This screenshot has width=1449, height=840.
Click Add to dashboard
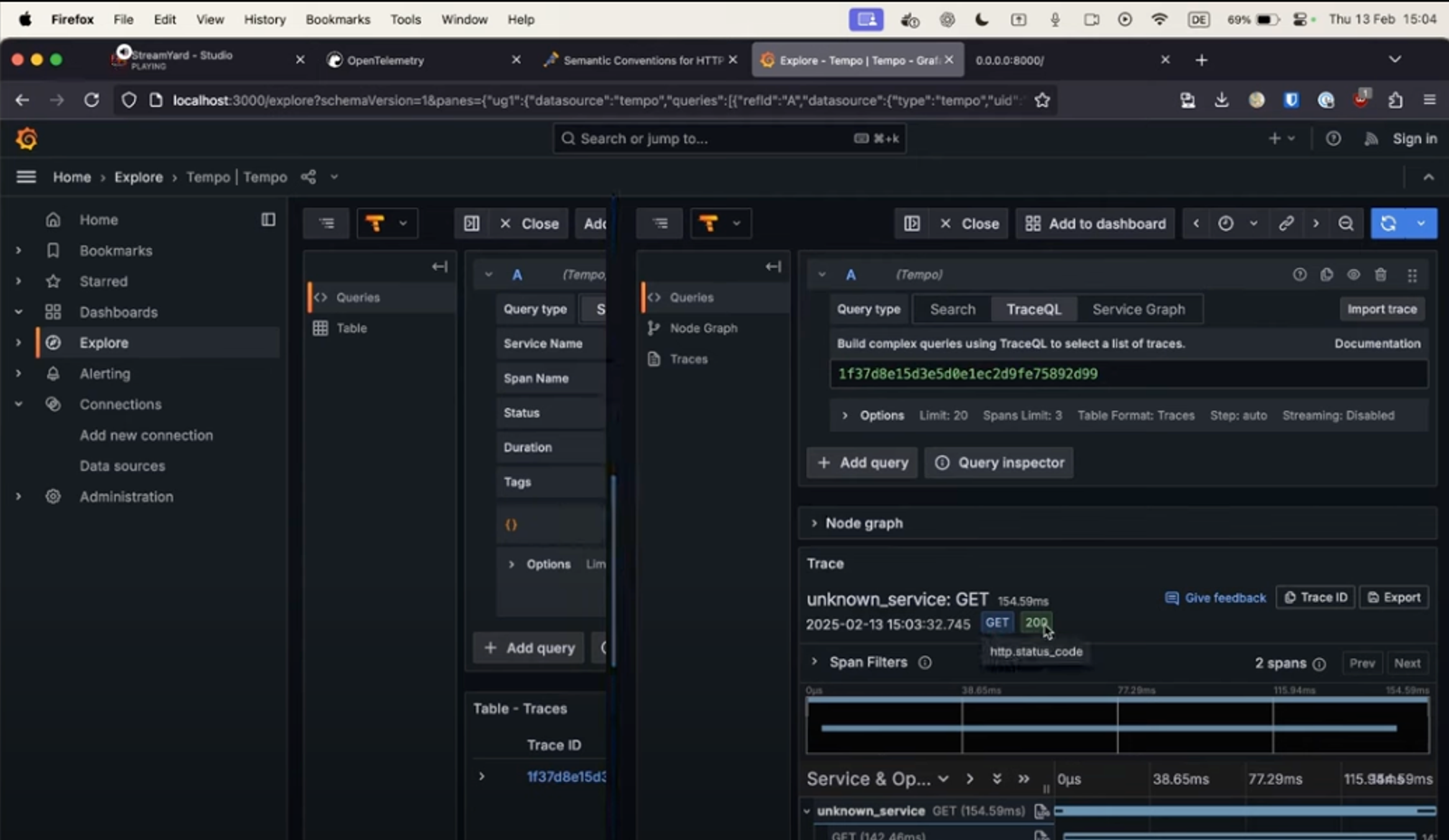coord(1096,224)
